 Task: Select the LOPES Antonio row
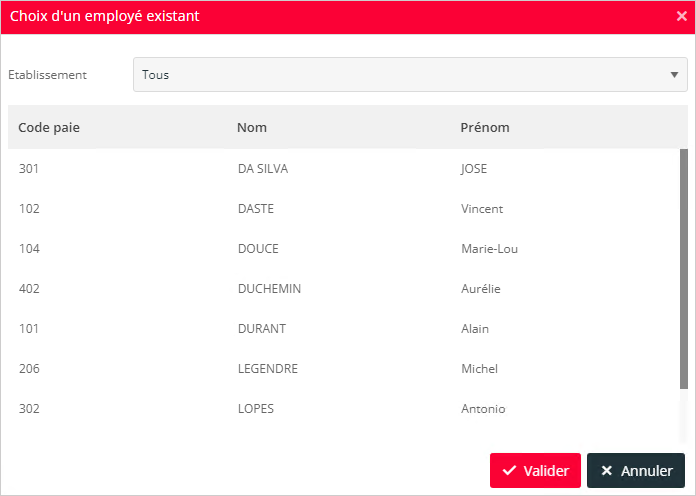(x=344, y=409)
